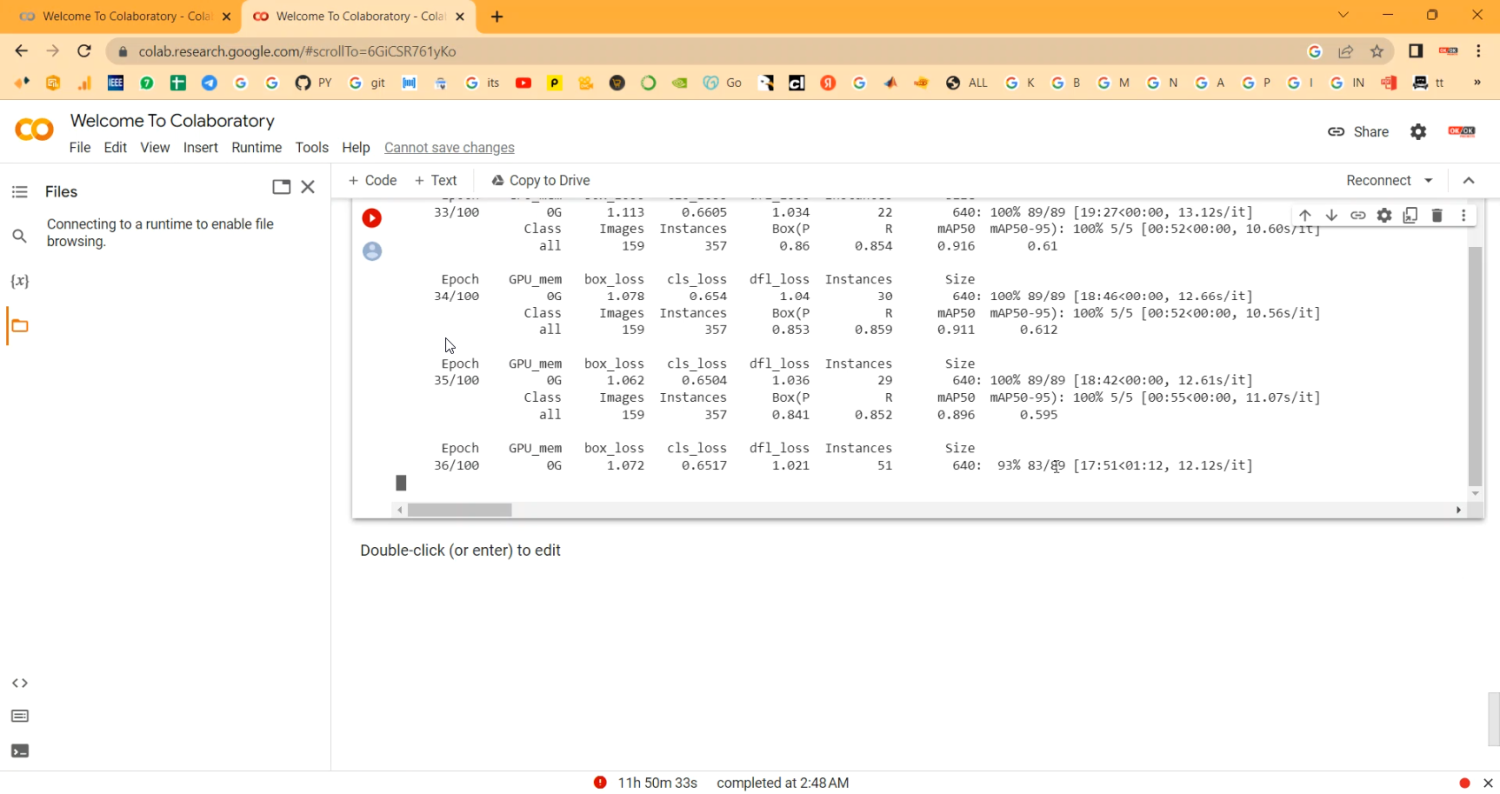Collapse the header with chevron toggle
This screenshot has height=794, width=1500.
click(x=1468, y=181)
